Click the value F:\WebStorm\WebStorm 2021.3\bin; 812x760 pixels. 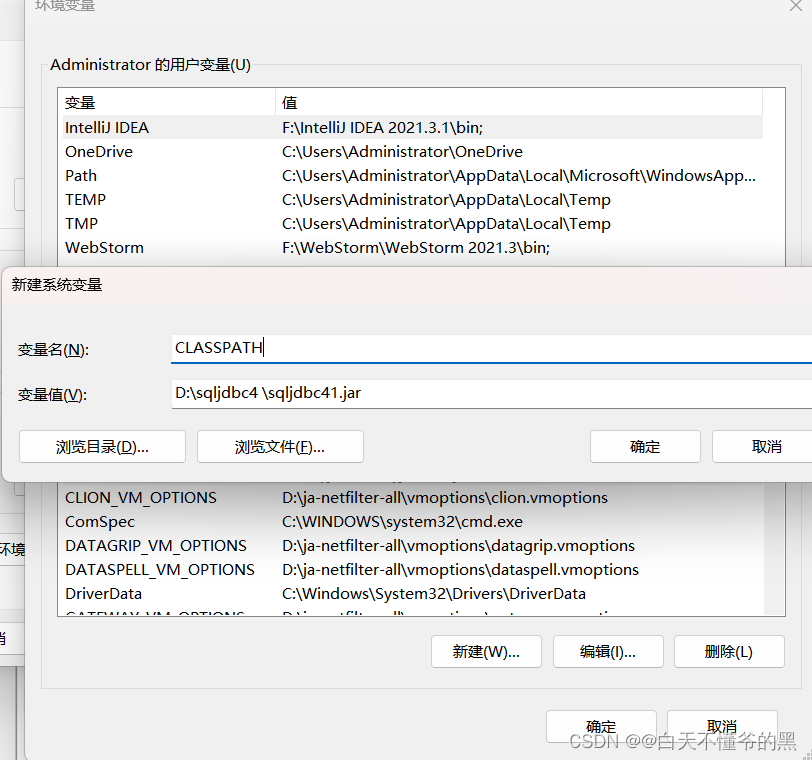[x=415, y=247]
